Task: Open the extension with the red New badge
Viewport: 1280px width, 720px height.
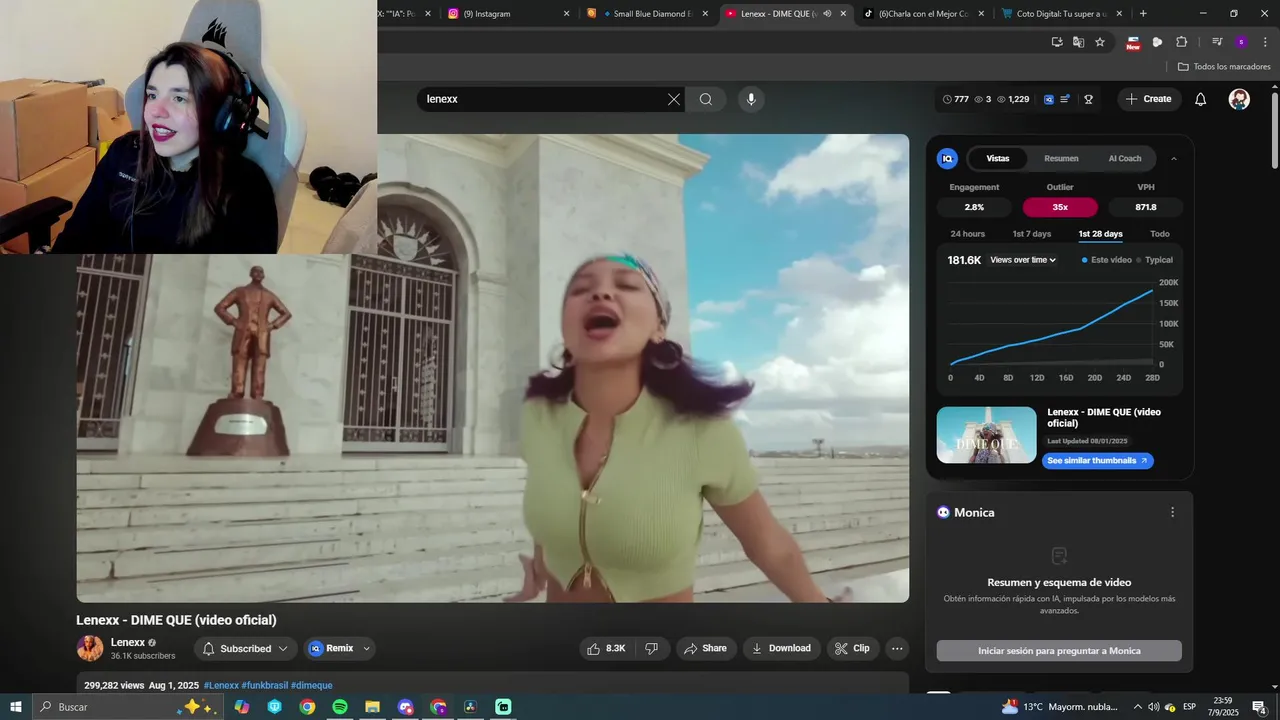Action: [1133, 43]
